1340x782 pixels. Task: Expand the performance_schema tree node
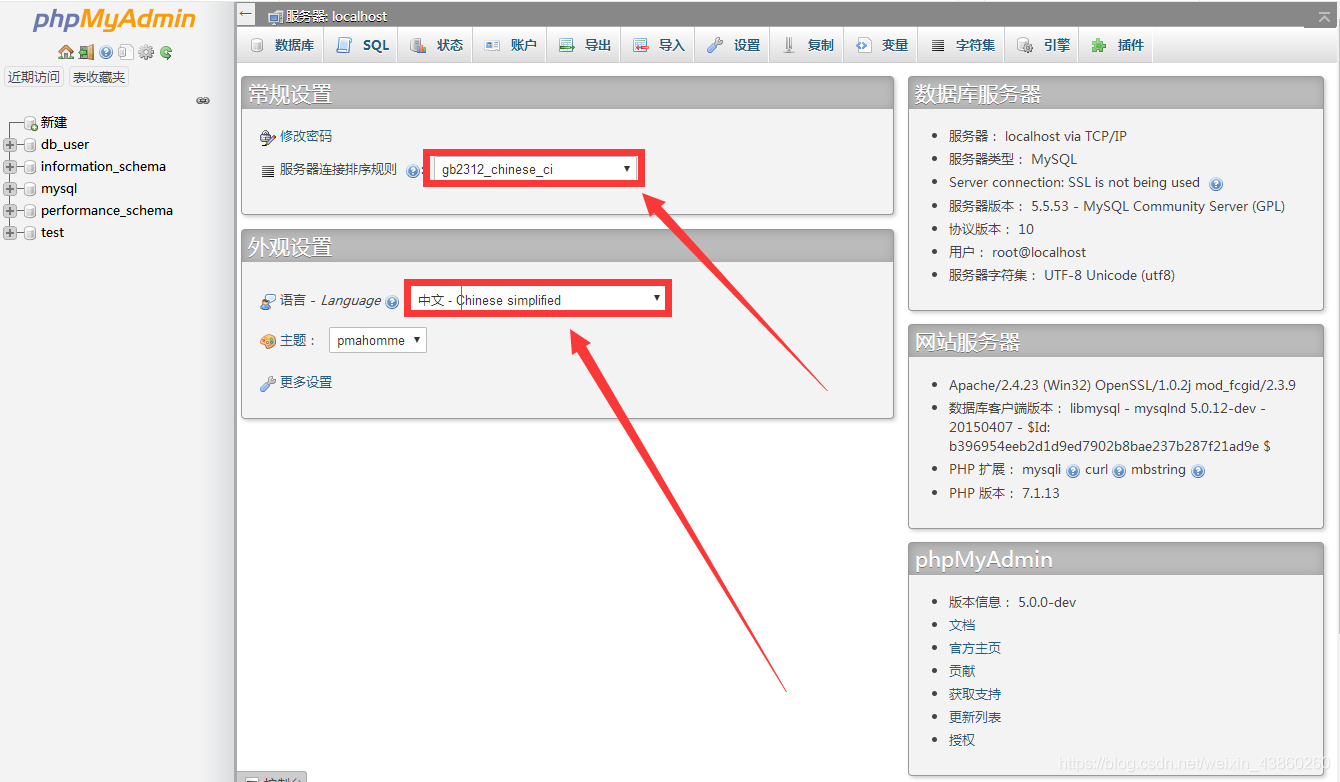pyautogui.click(x=10, y=211)
